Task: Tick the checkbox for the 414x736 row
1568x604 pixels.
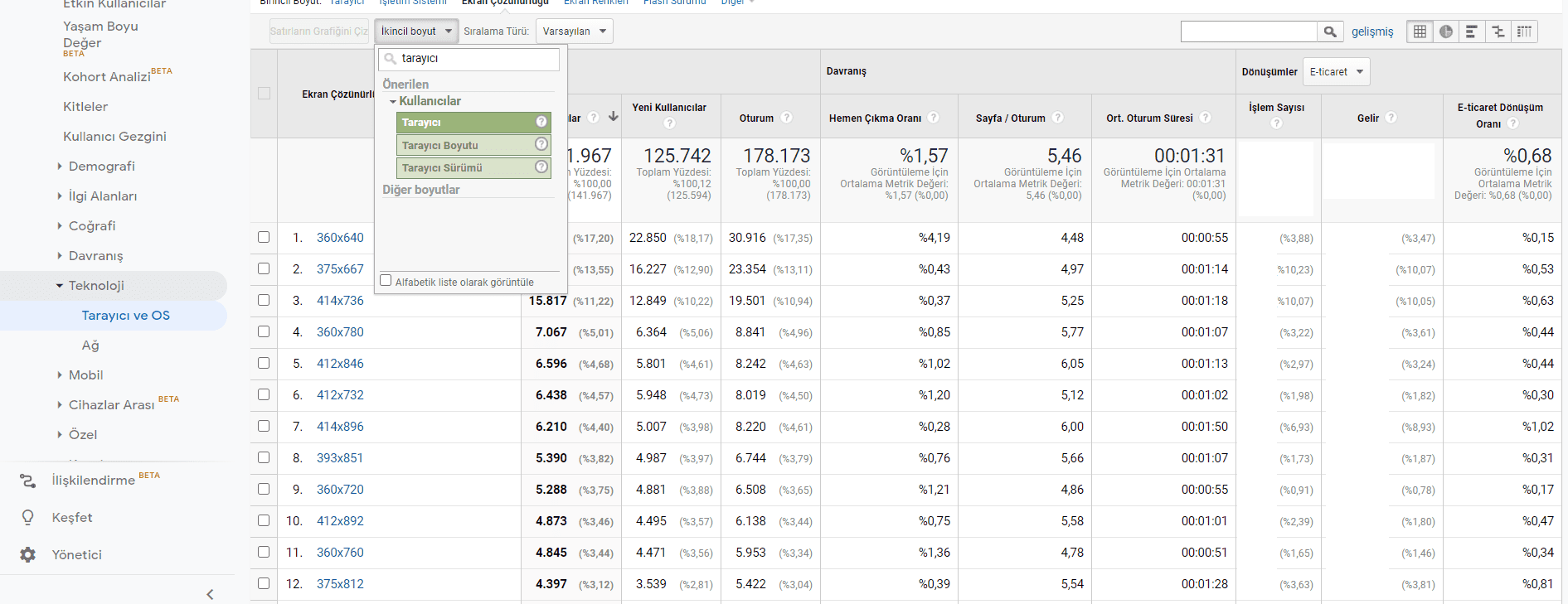Action: click(264, 300)
